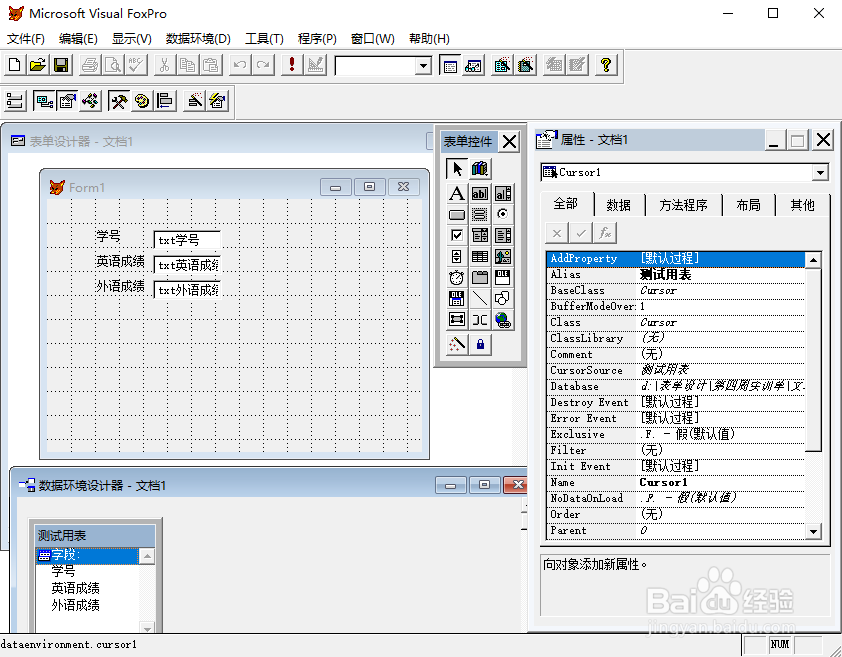Click the yellow question mark Help icon
842x657 pixels.
[606, 65]
